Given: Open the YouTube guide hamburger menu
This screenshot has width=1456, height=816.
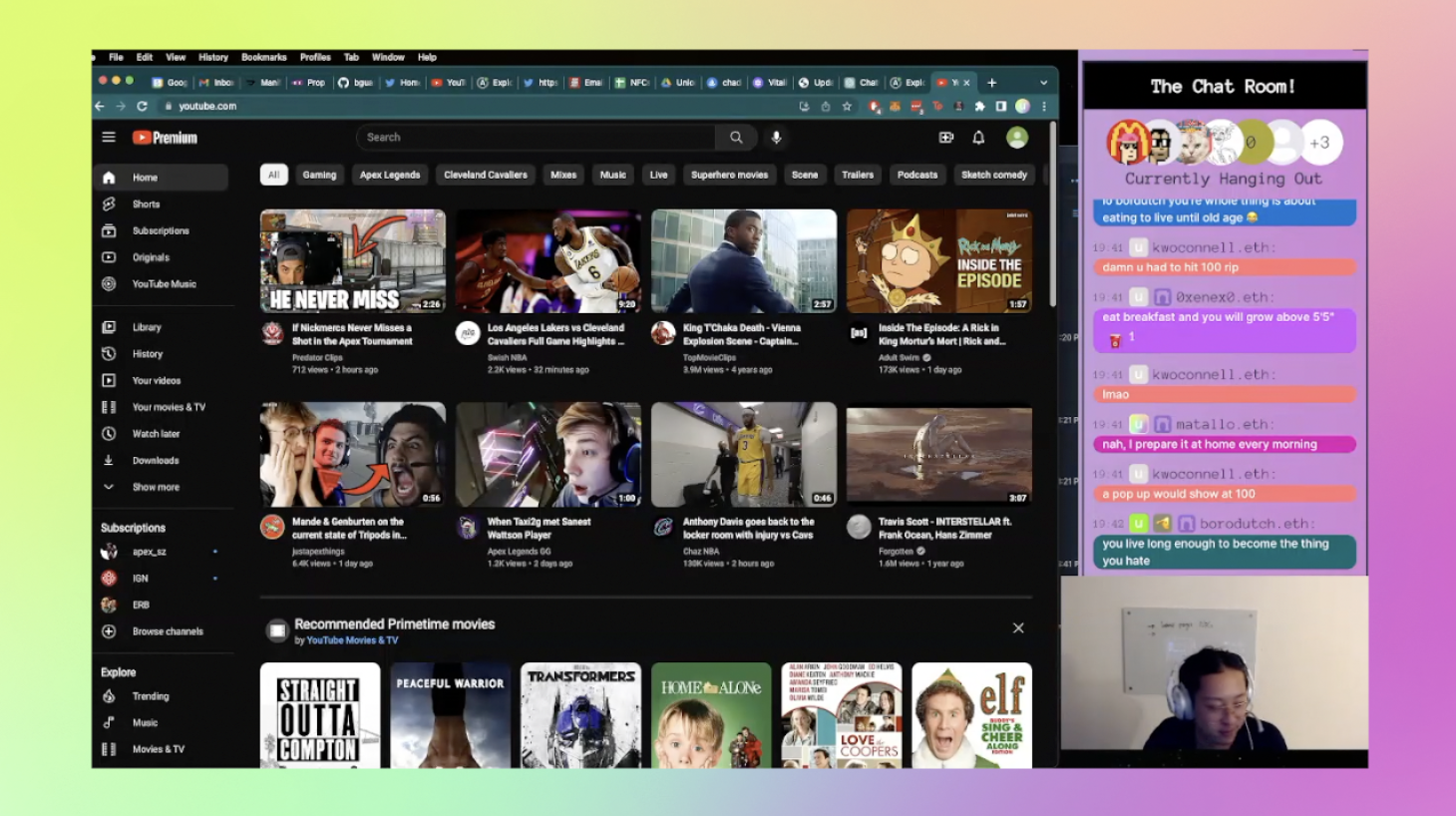Looking at the screenshot, I should tap(109, 138).
